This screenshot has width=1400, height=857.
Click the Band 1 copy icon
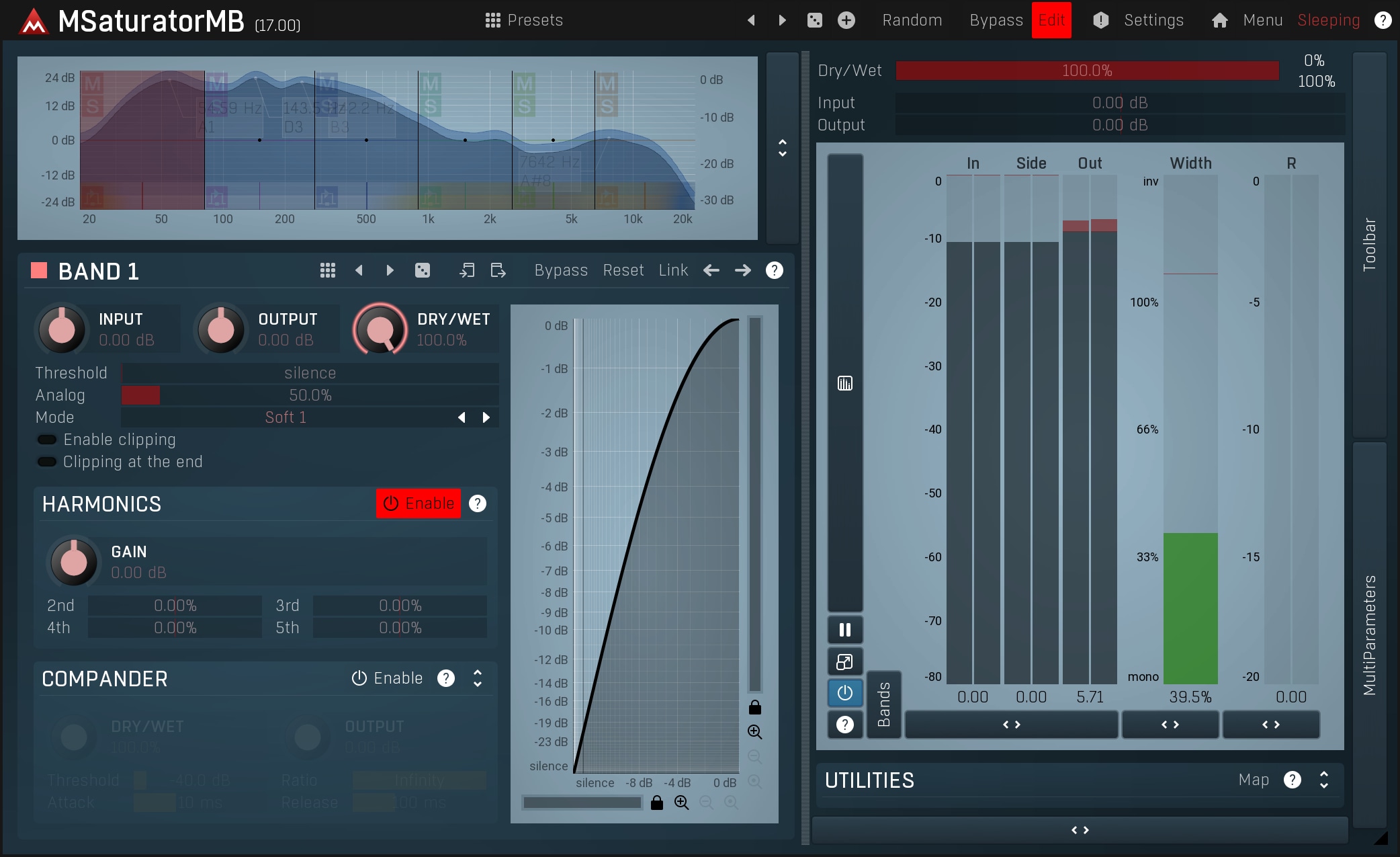pyautogui.click(x=467, y=270)
